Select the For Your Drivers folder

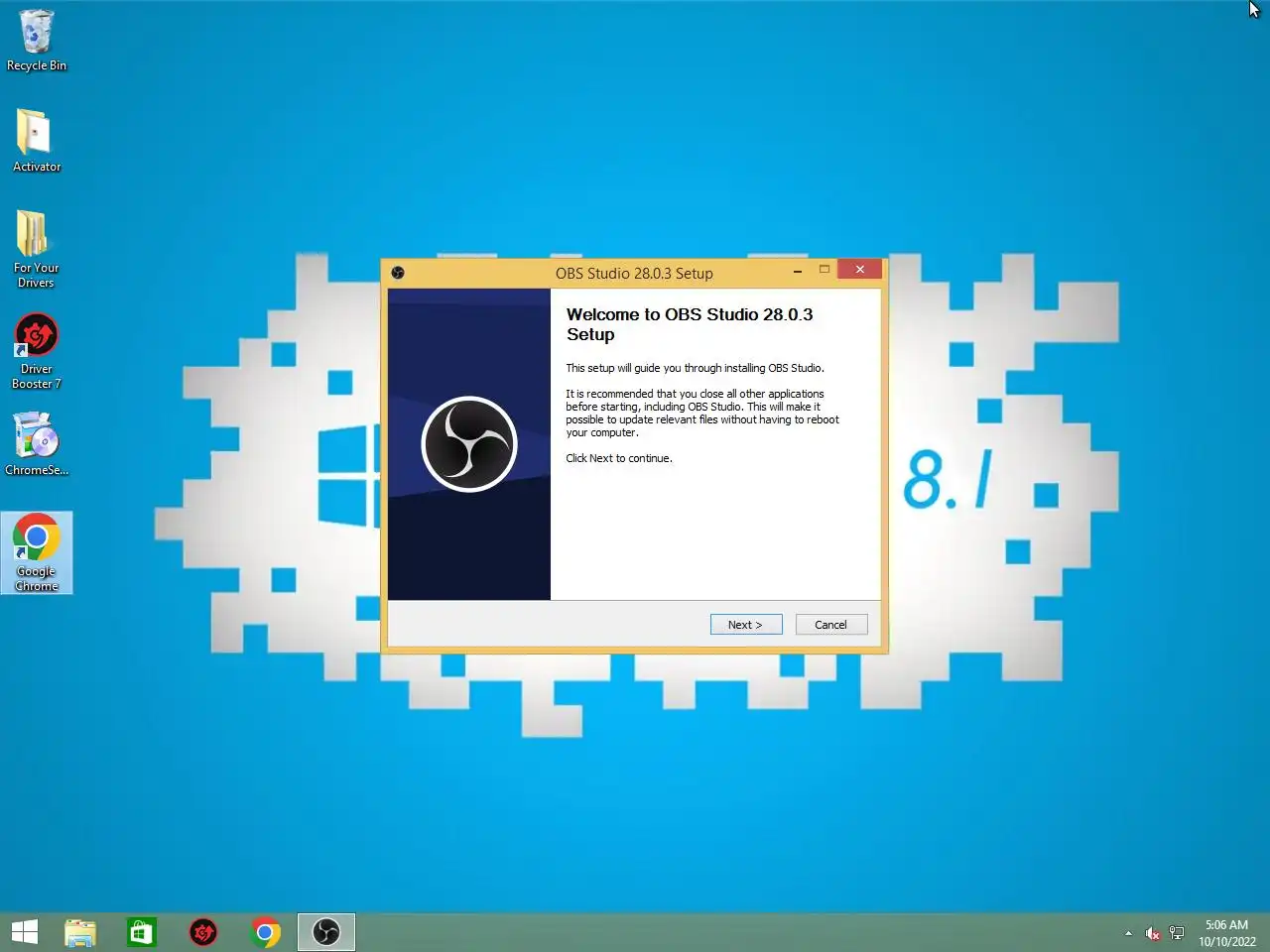(x=36, y=249)
